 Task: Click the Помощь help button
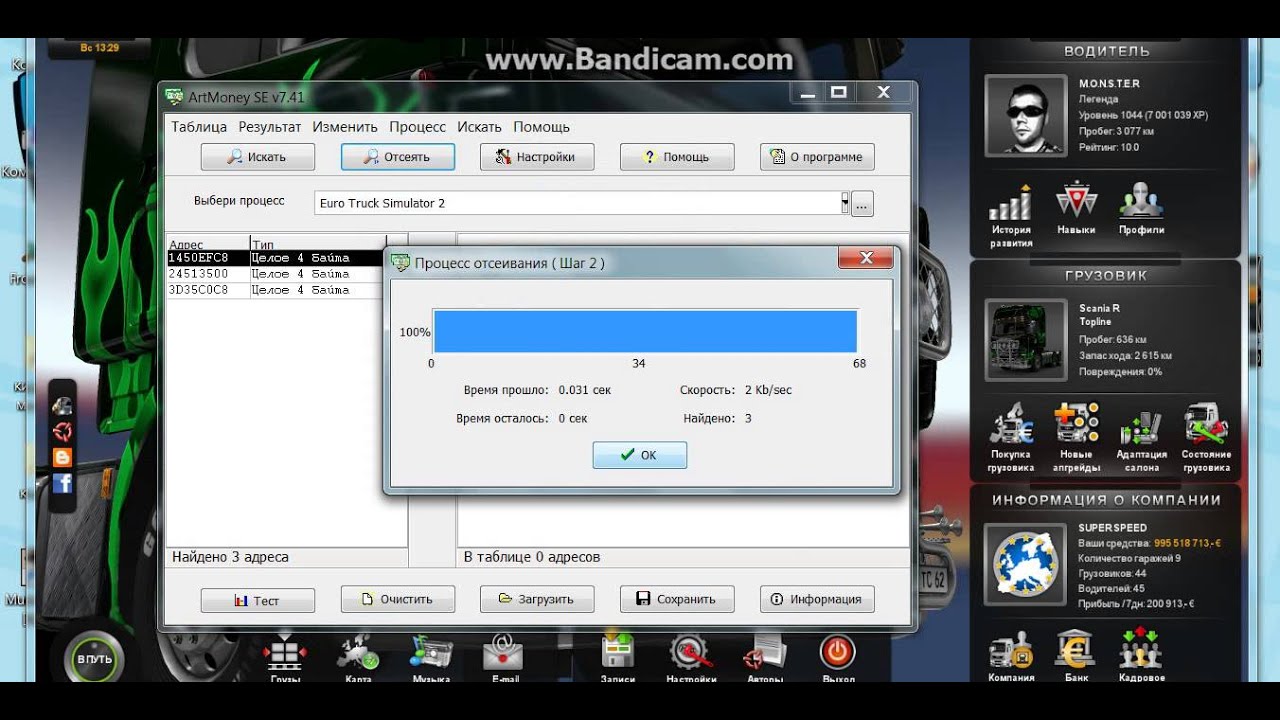click(677, 157)
